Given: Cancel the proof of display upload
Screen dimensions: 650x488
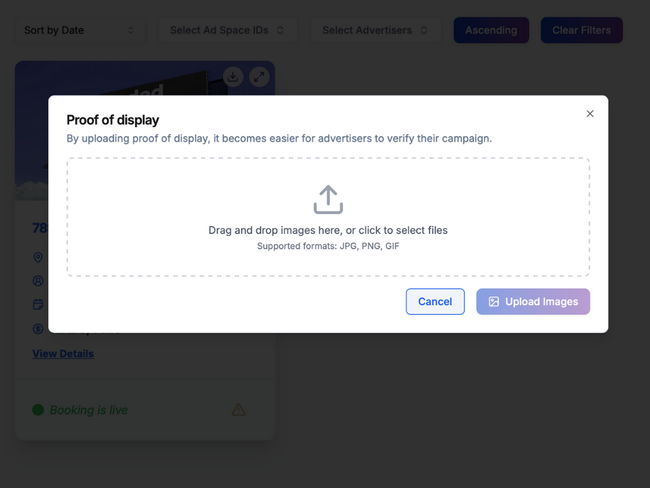Looking at the screenshot, I should pos(435,302).
